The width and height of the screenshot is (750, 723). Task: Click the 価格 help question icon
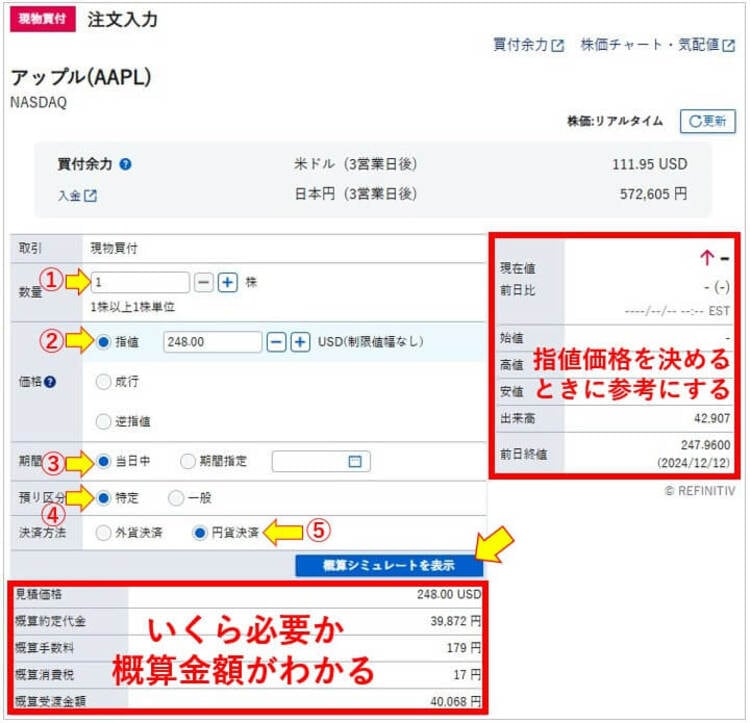pos(50,381)
